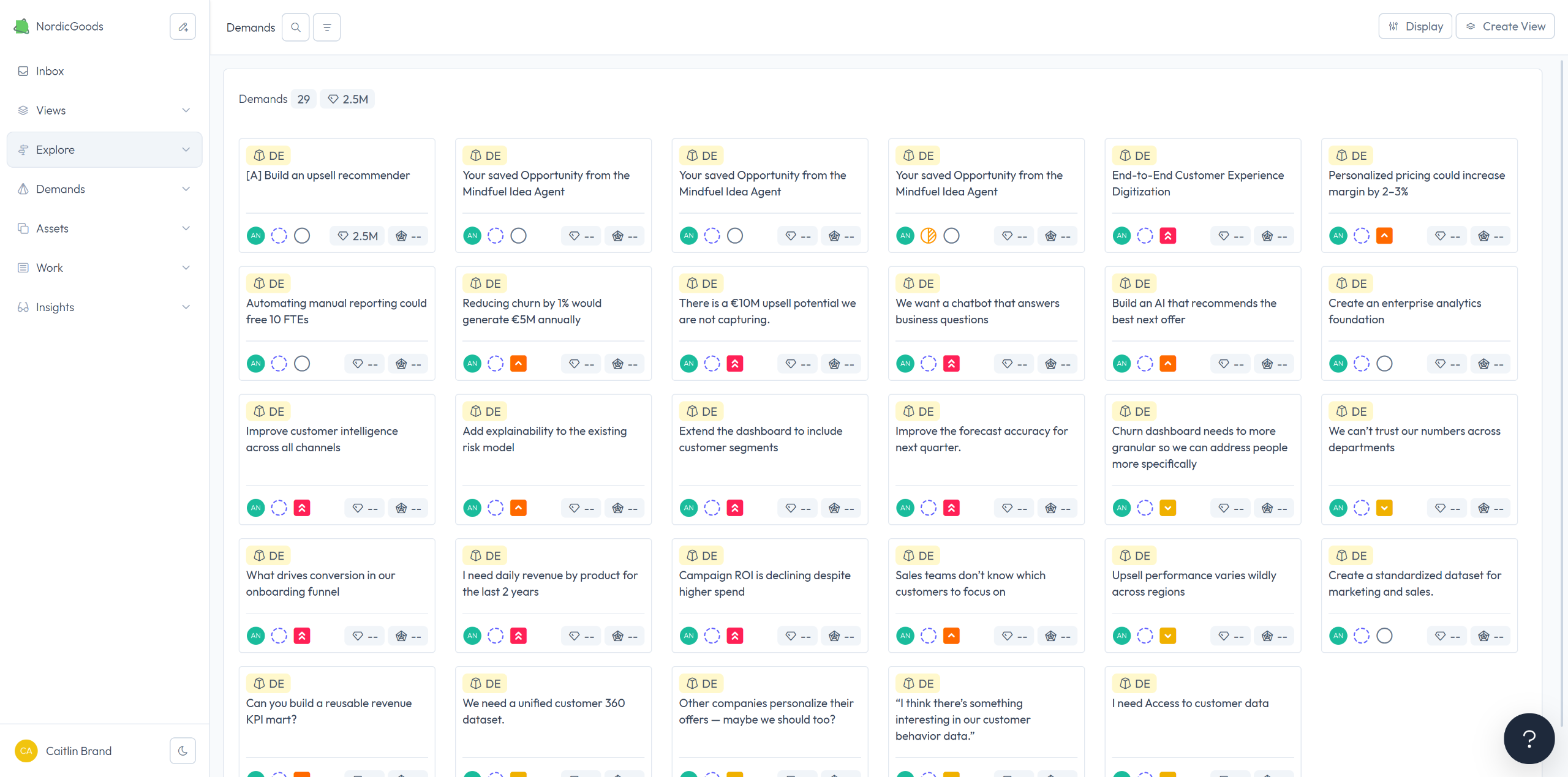
Task: Open the 'Reducing churn by 1%' demand card
Action: pos(532,311)
